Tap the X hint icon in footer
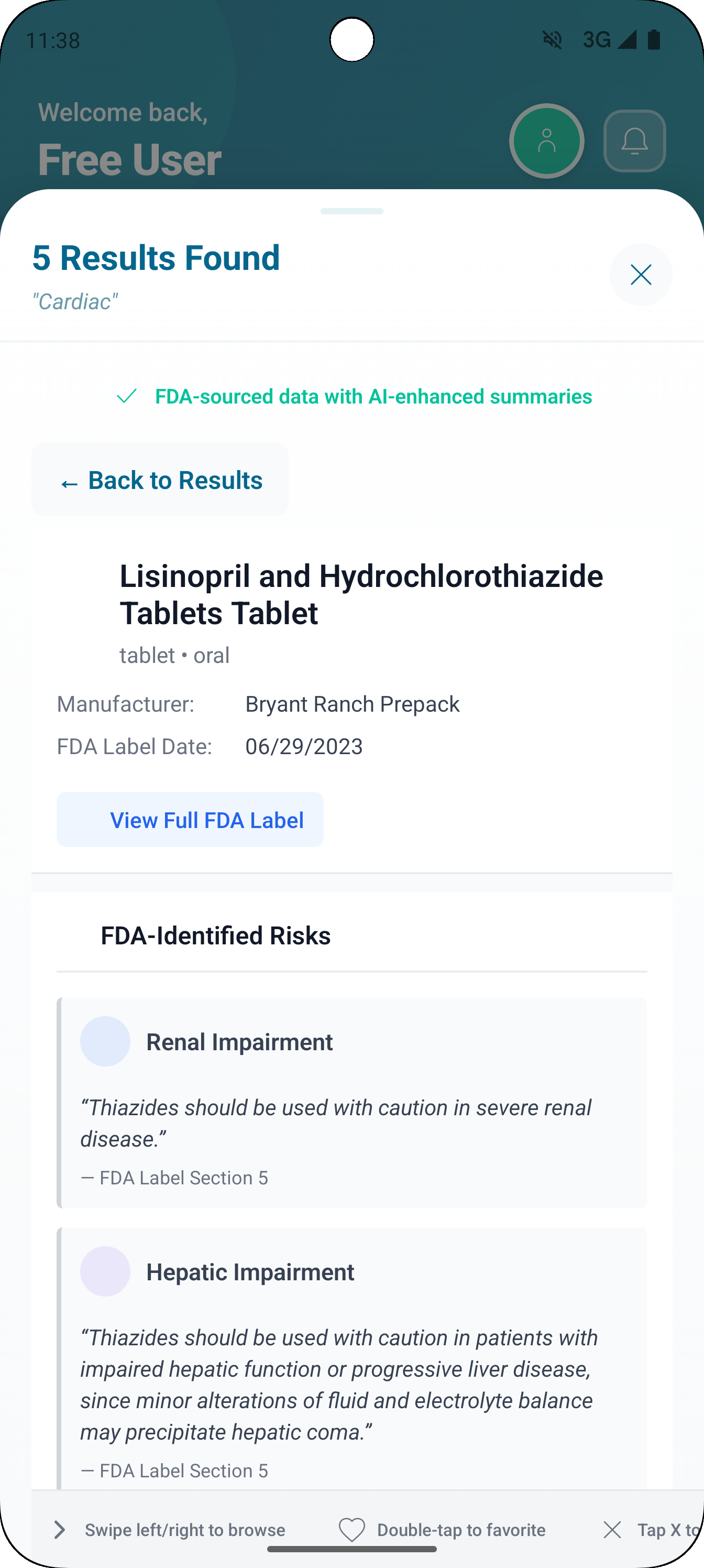This screenshot has height=1568, width=704. [x=612, y=1530]
